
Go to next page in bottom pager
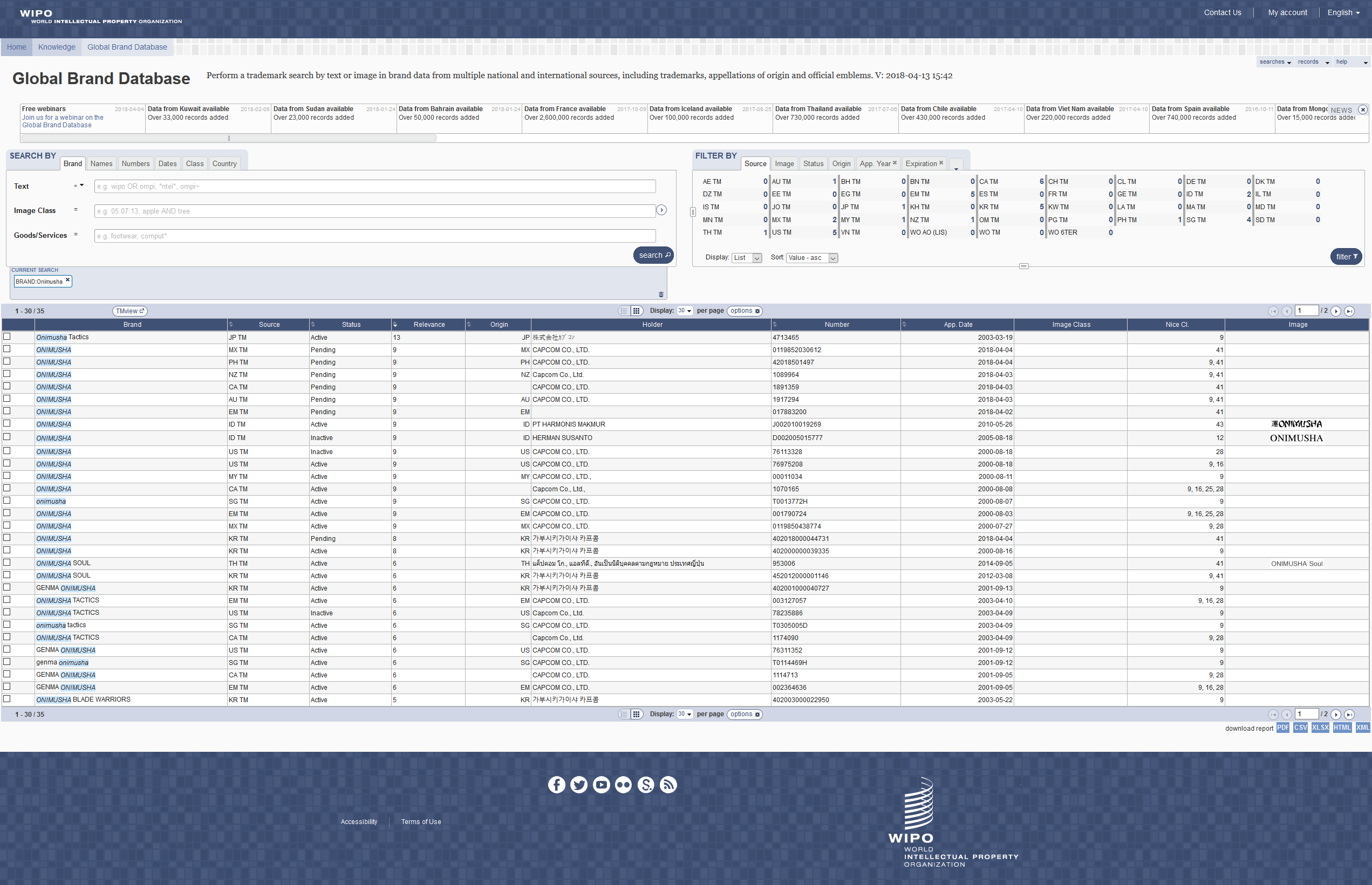click(1336, 715)
